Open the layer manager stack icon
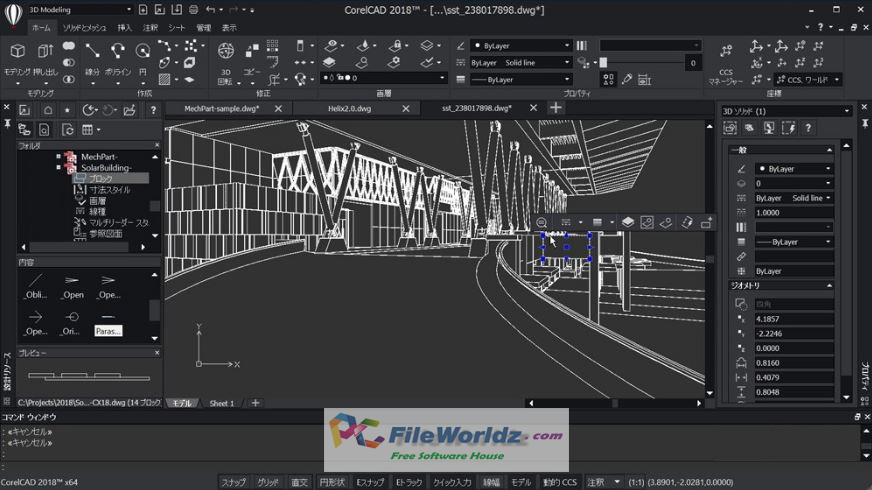872x490 pixels. point(329,62)
